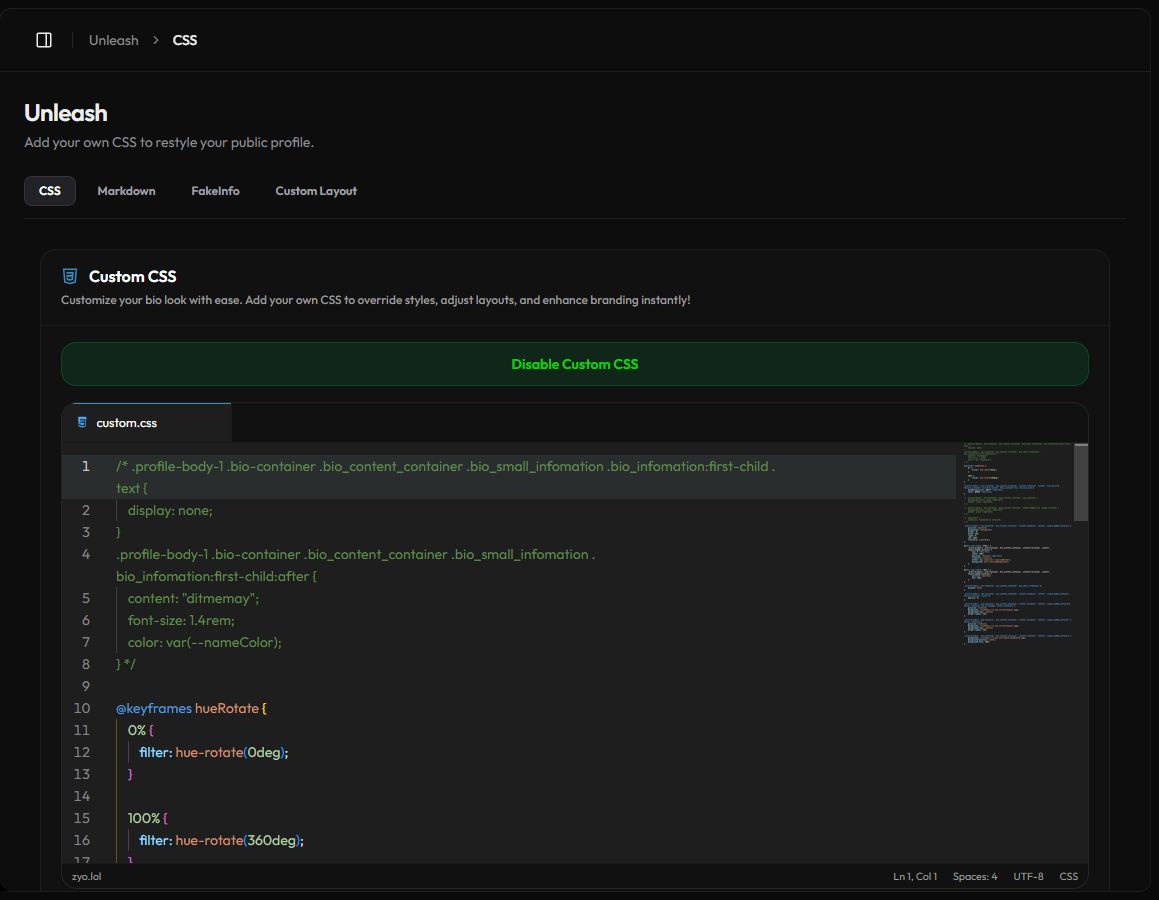Click line number 10 in the gutter
This screenshot has width=1159, height=900.
[82, 708]
